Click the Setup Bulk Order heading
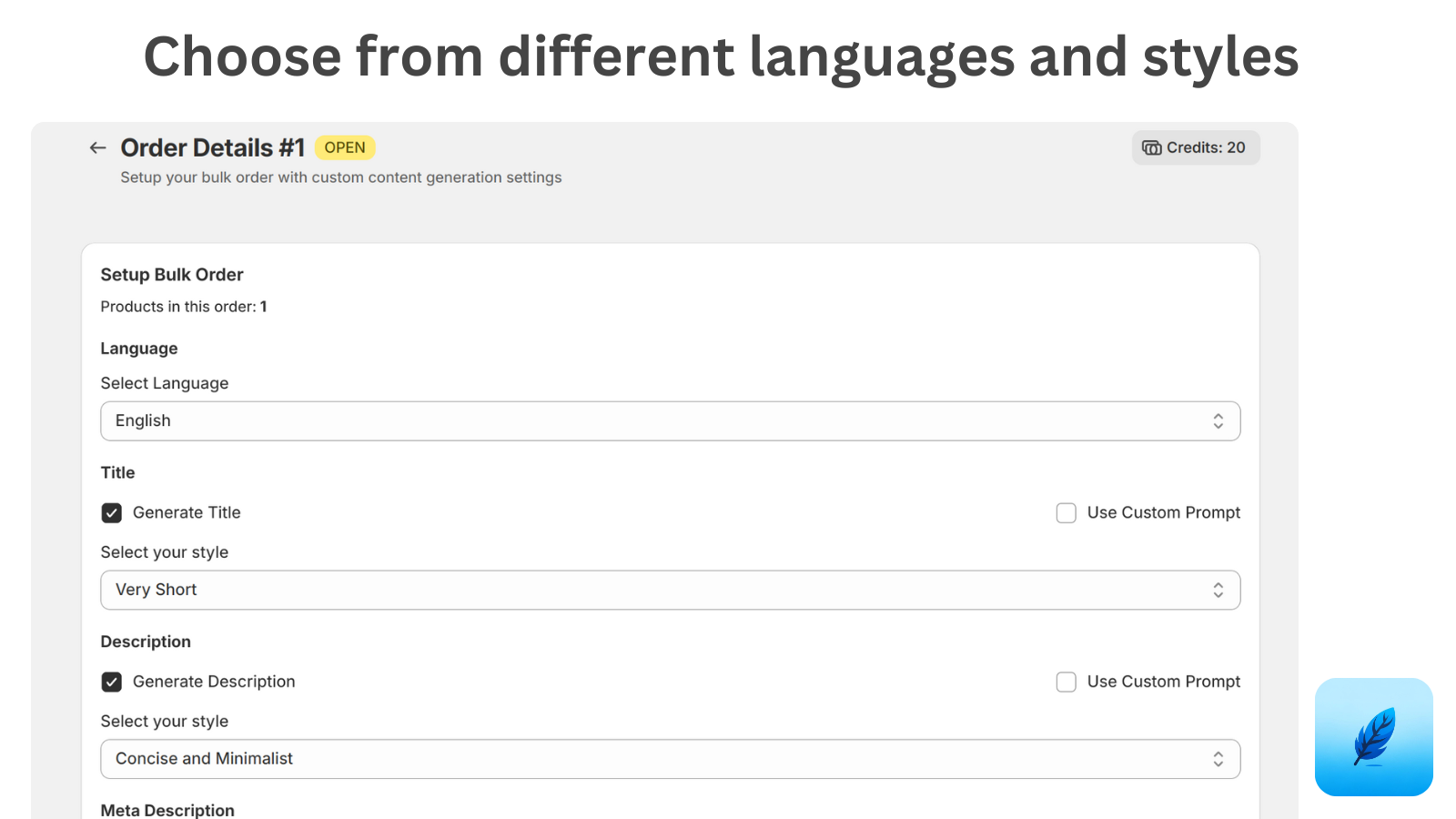Viewport: 1456px width, 819px height. tap(172, 275)
